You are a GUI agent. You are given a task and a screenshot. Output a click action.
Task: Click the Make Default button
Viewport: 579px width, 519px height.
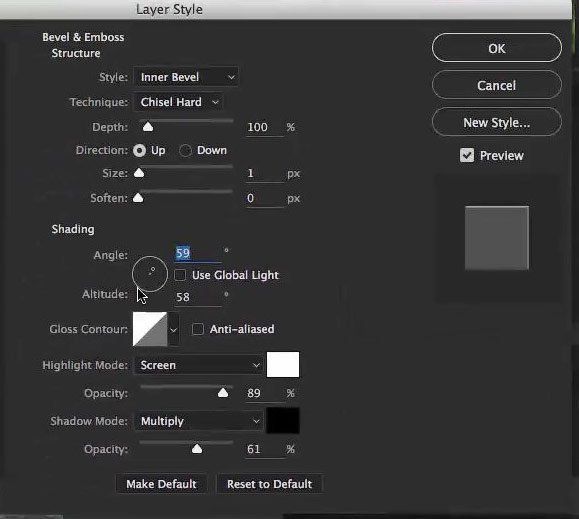click(161, 484)
